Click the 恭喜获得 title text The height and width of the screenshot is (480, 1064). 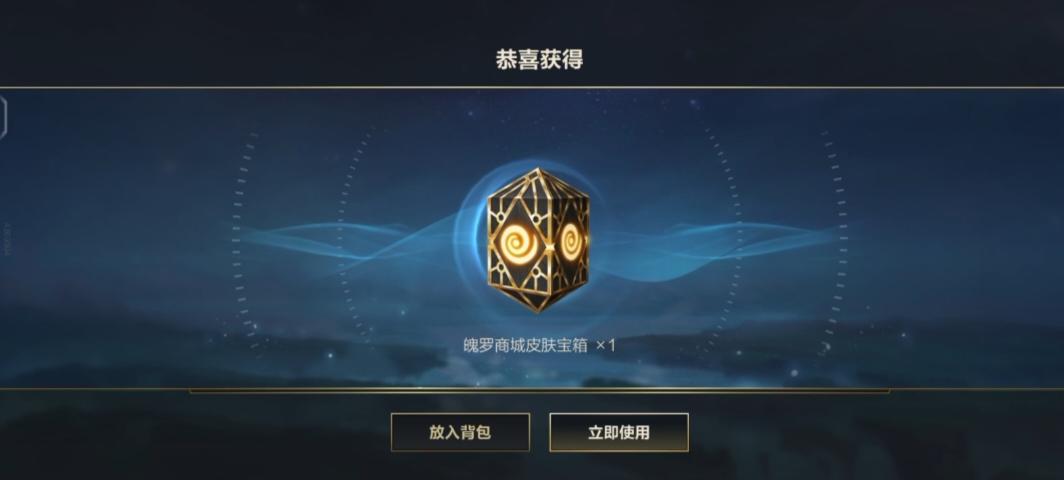click(x=539, y=59)
